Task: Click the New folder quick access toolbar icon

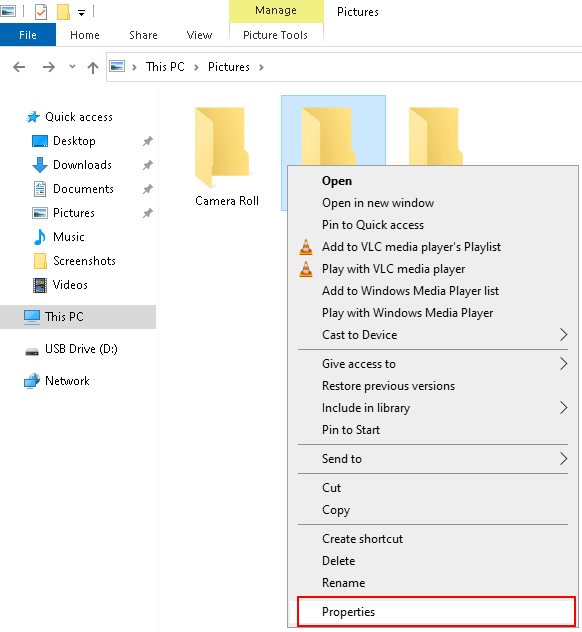Action: tap(63, 12)
